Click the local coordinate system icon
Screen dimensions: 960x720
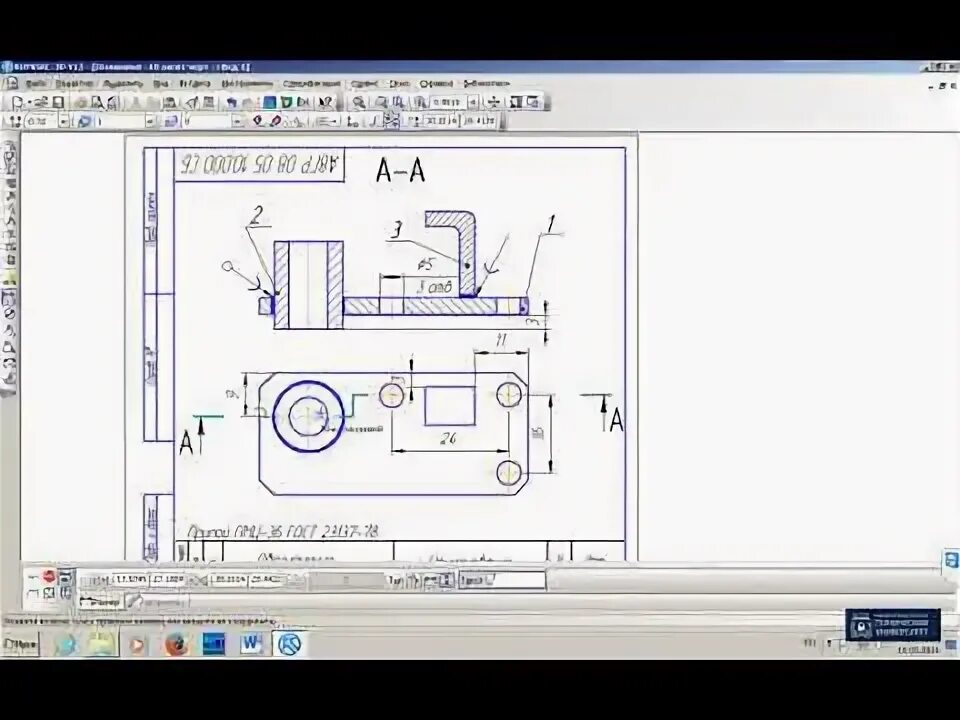point(353,121)
